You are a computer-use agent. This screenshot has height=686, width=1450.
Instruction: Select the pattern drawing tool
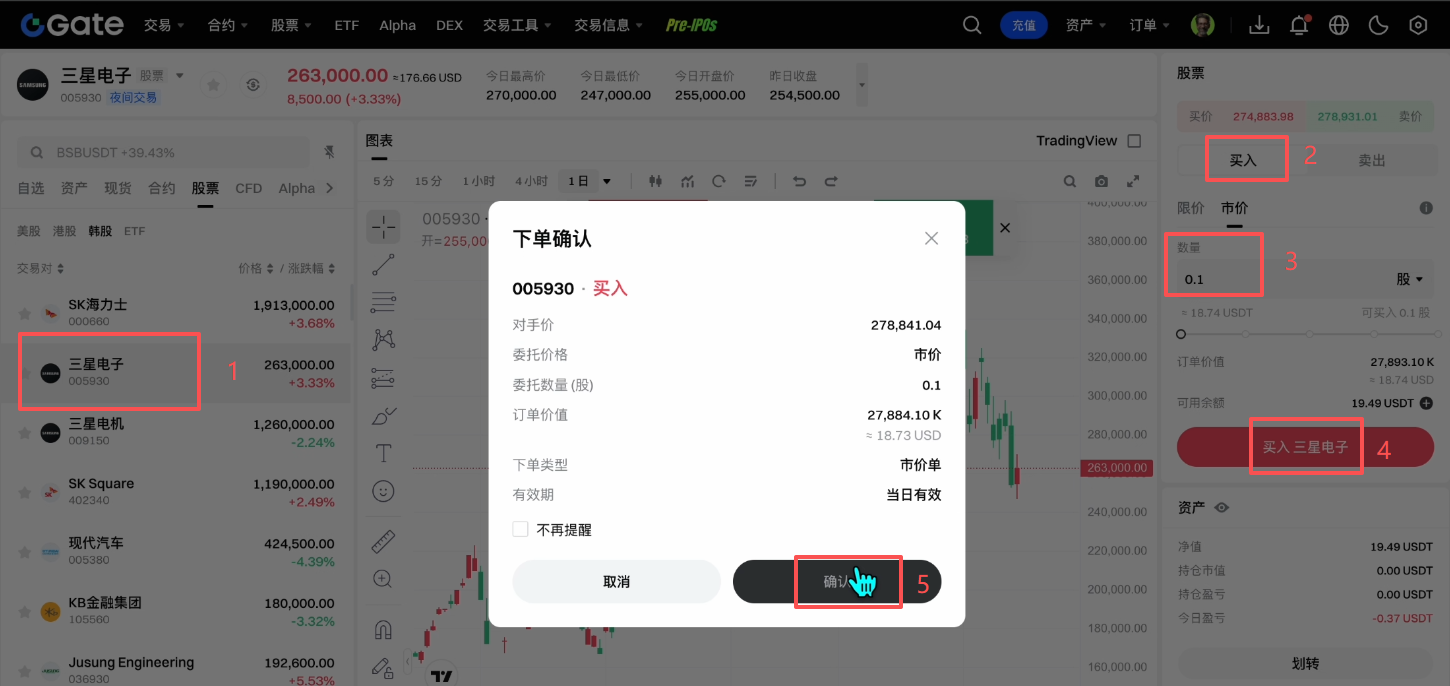coord(383,340)
